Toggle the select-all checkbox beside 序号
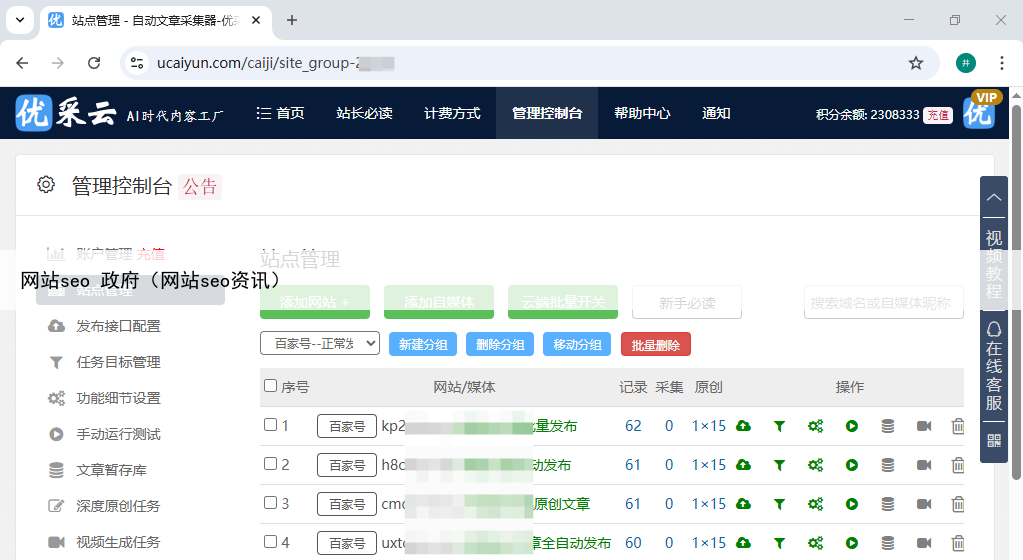 click(270, 386)
